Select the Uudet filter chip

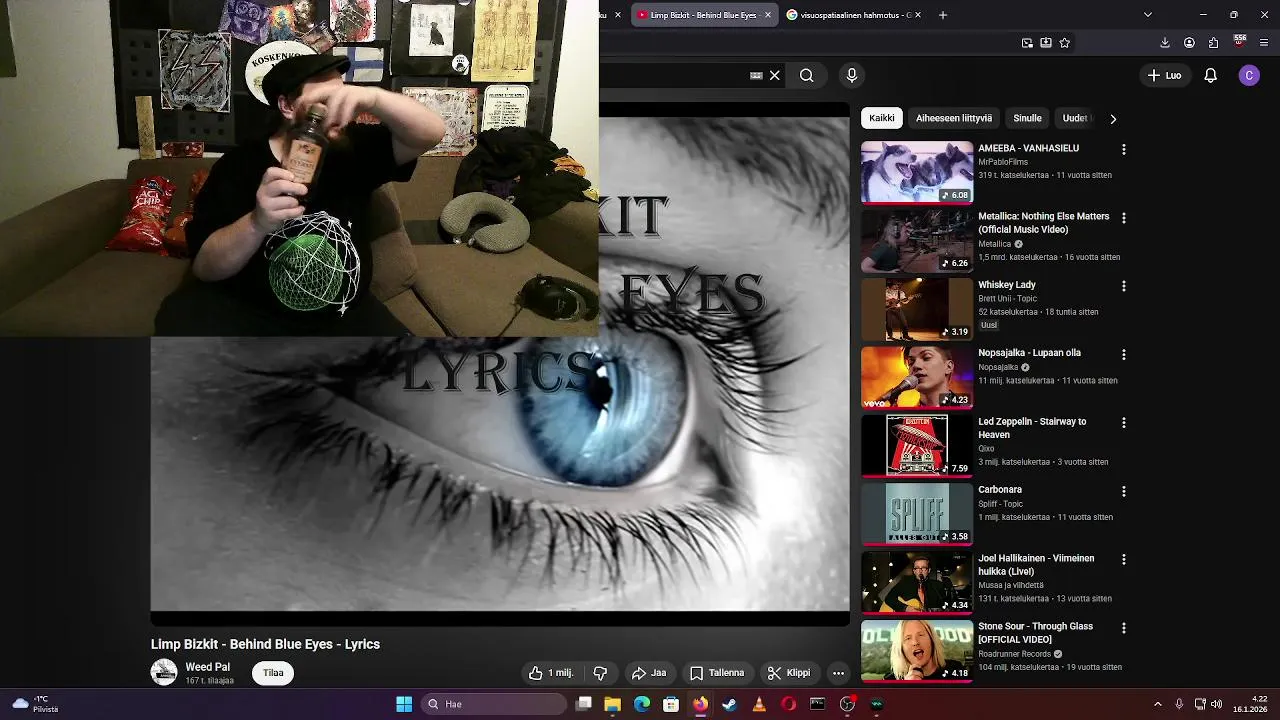click(1075, 118)
